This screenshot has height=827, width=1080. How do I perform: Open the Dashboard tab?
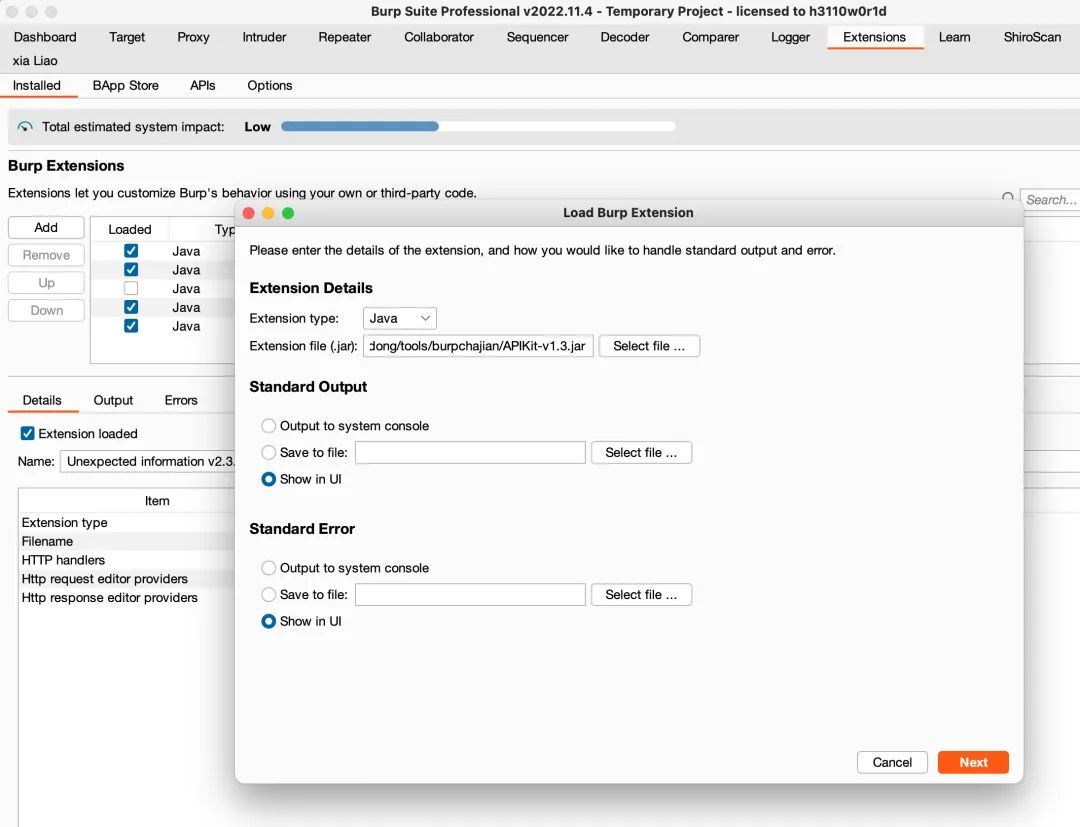45,37
